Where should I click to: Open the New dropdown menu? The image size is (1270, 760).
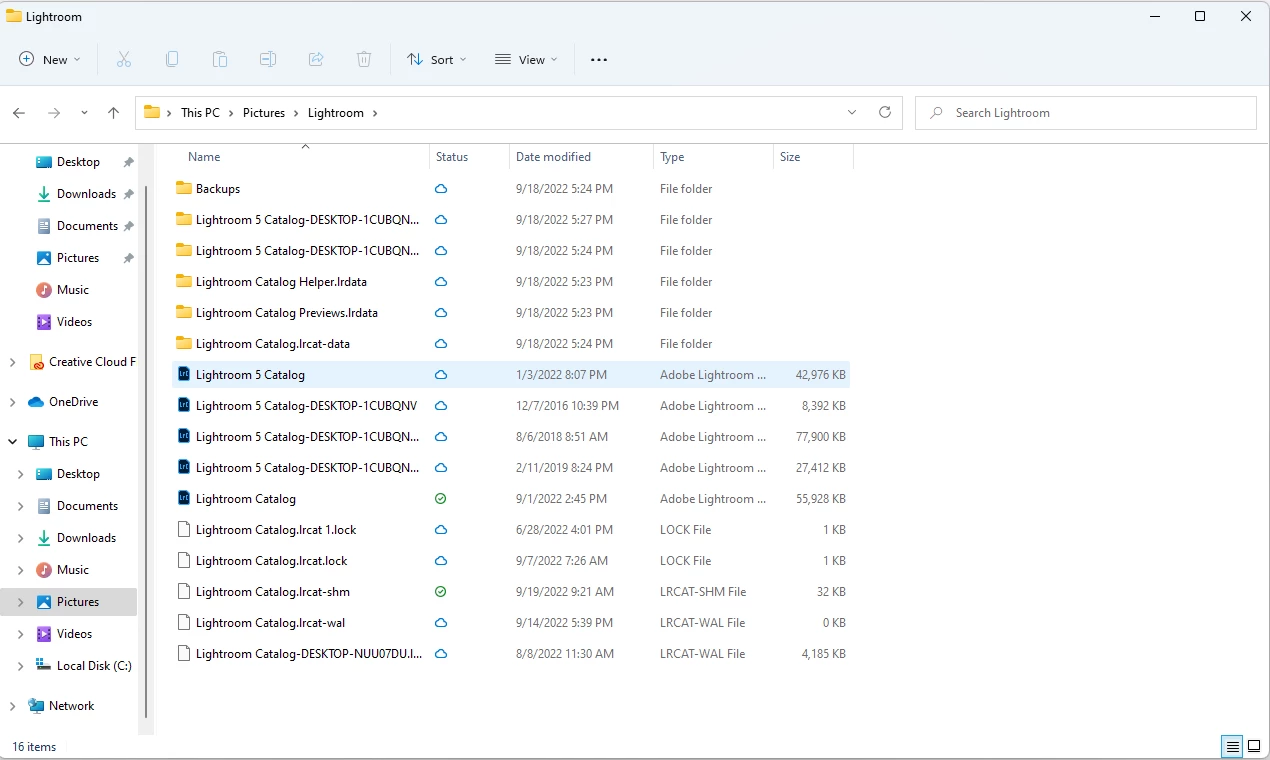pyautogui.click(x=50, y=60)
